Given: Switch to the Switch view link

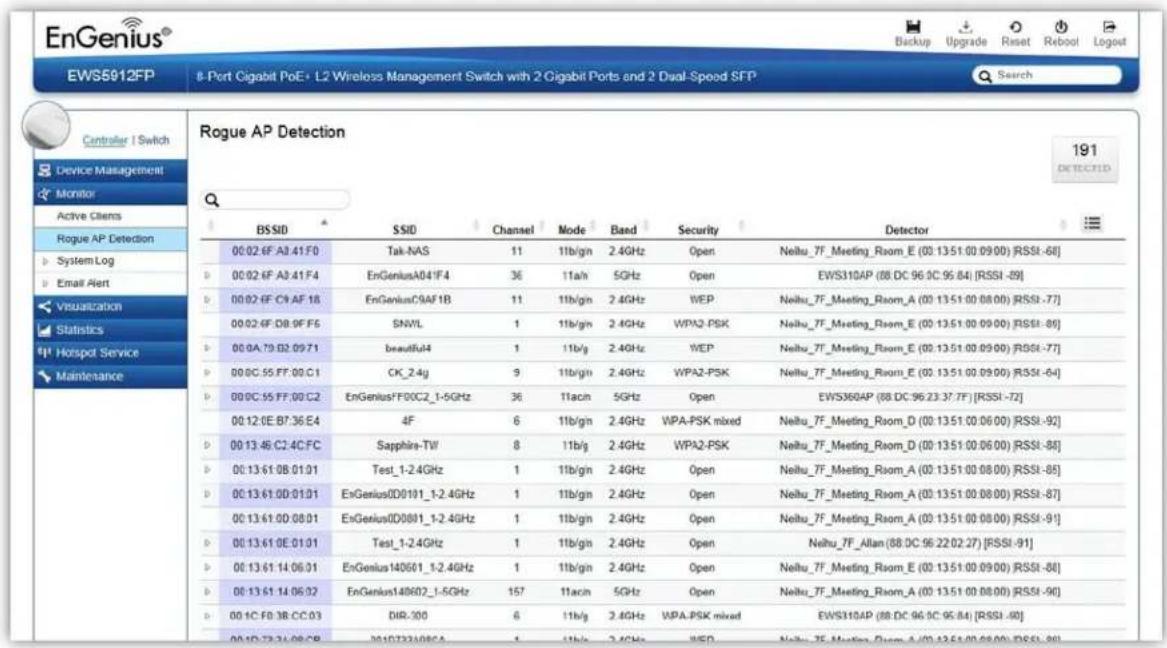Looking at the screenshot, I should [x=153, y=140].
